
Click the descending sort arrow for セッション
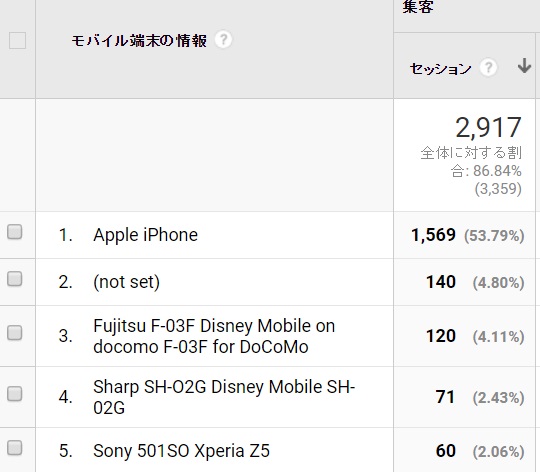point(524,65)
